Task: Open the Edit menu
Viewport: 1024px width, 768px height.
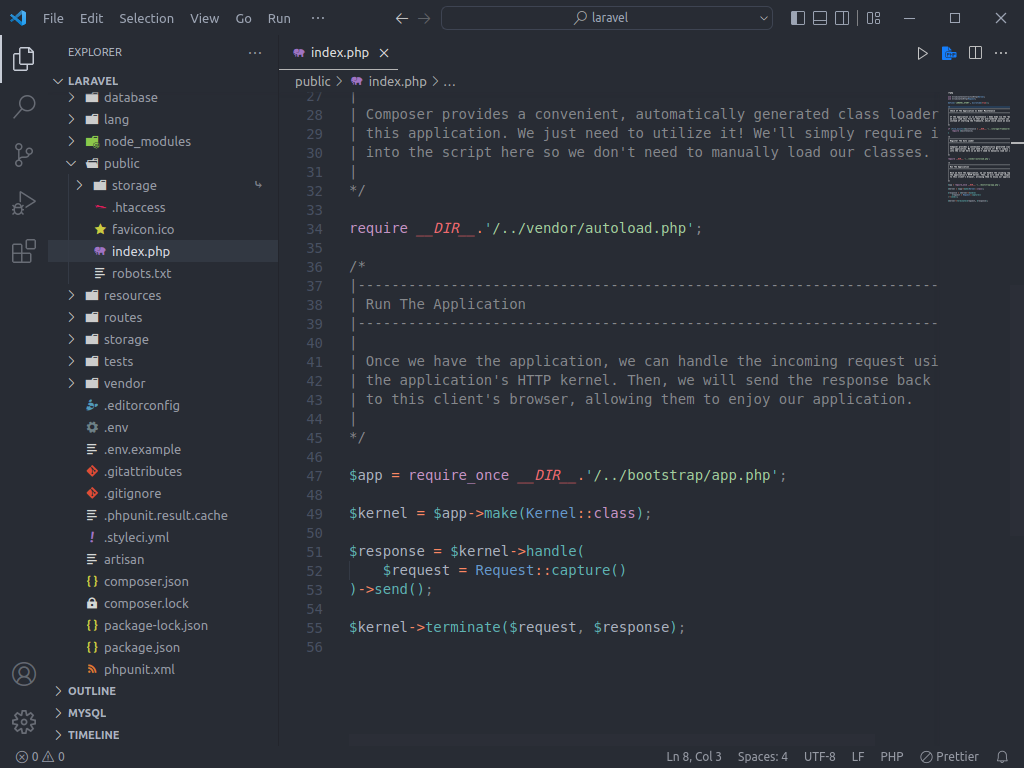Action: pos(91,18)
